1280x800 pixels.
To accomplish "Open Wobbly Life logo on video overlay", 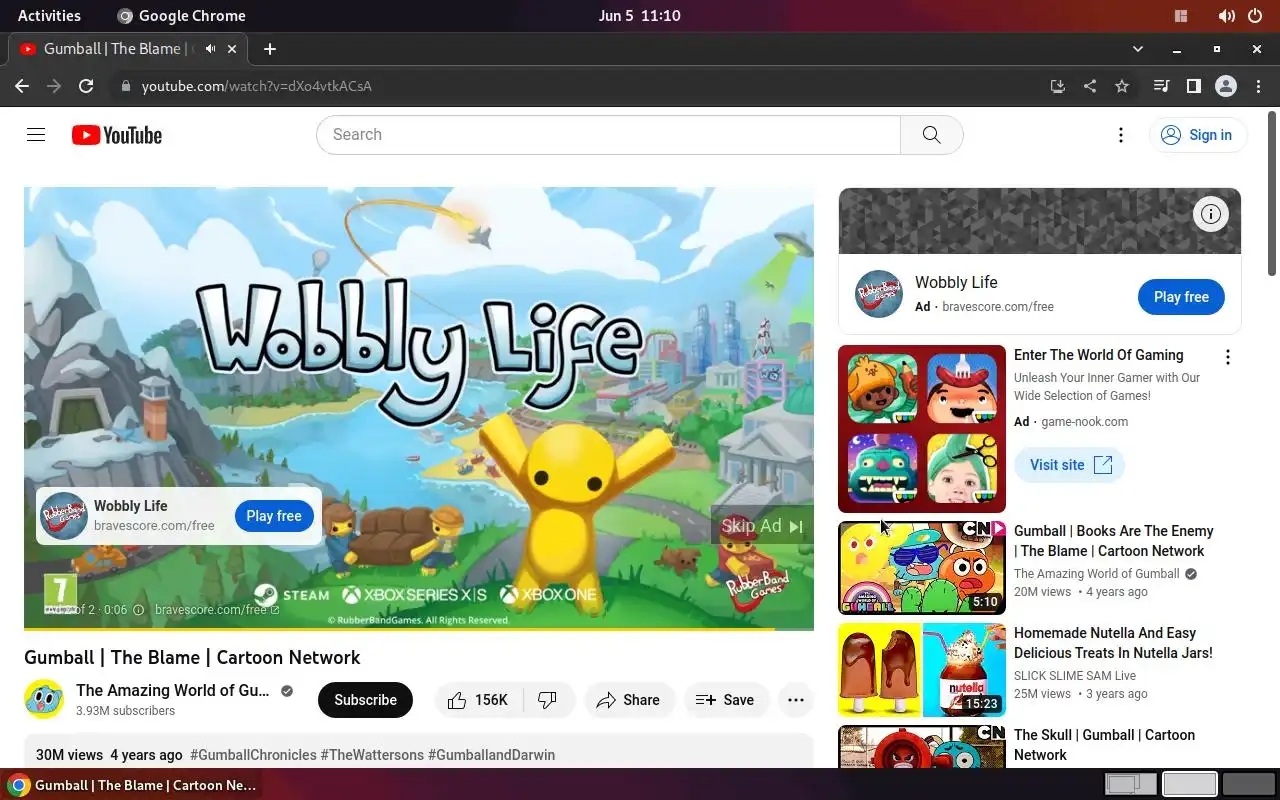I will [x=64, y=516].
